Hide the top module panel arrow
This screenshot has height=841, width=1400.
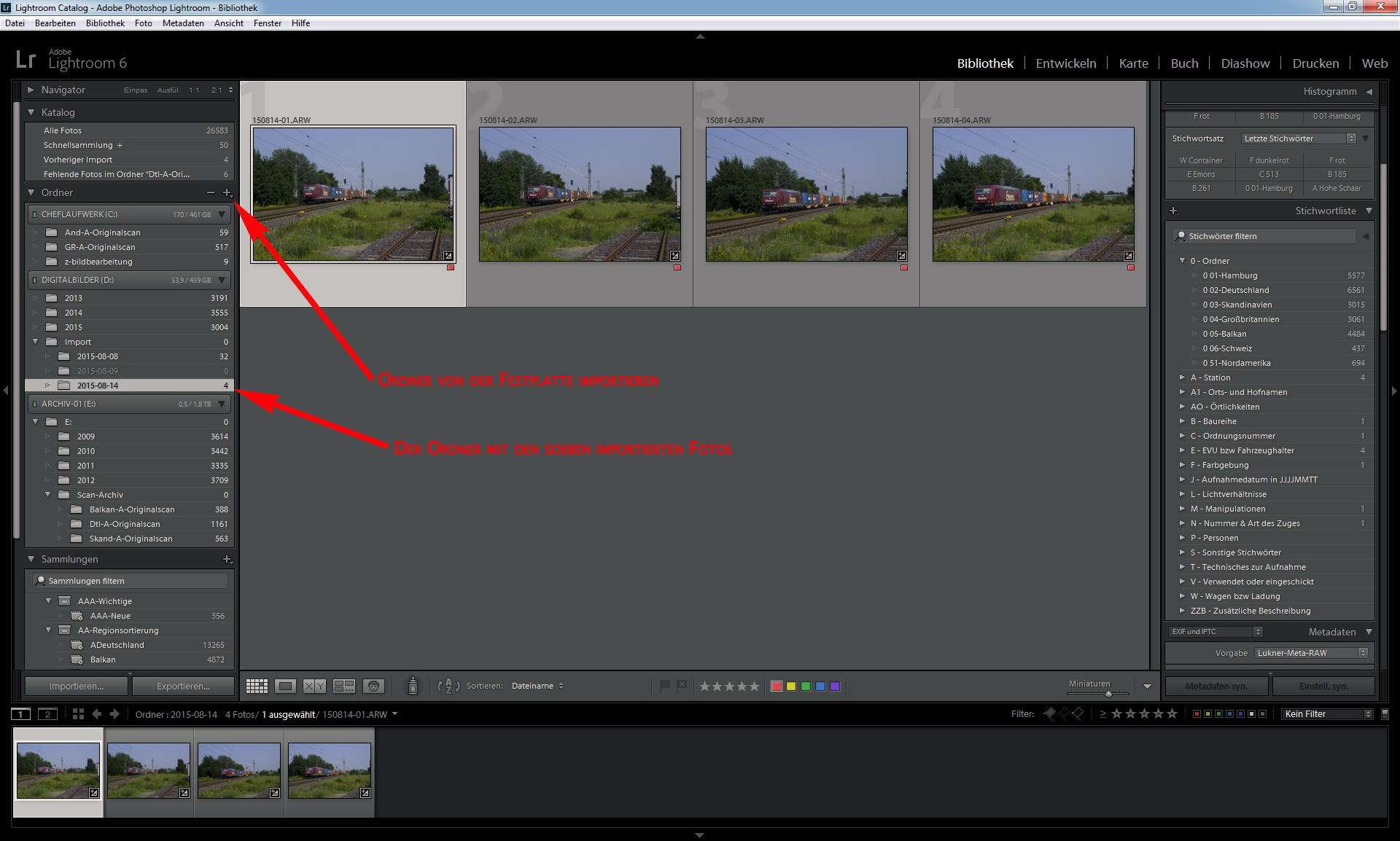[700, 36]
